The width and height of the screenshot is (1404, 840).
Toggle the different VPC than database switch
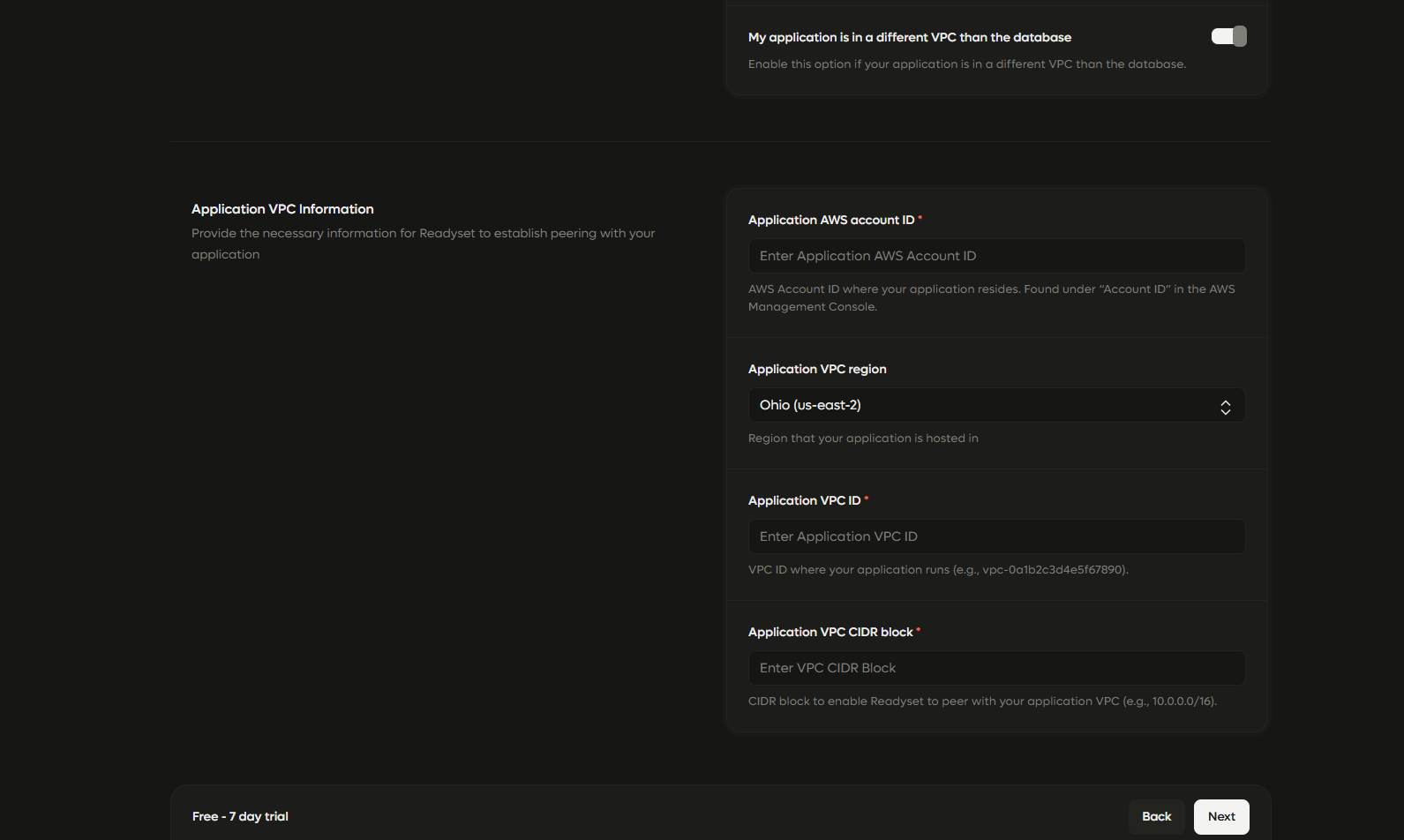coord(1228,36)
